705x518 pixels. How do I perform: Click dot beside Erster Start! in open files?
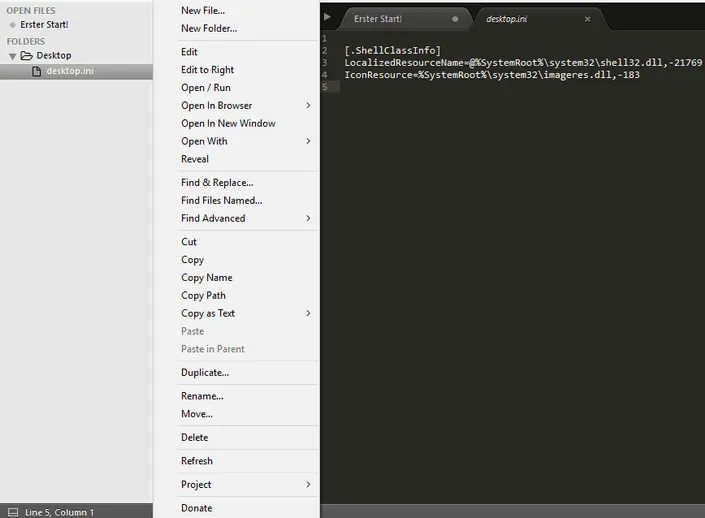[x=13, y=25]
